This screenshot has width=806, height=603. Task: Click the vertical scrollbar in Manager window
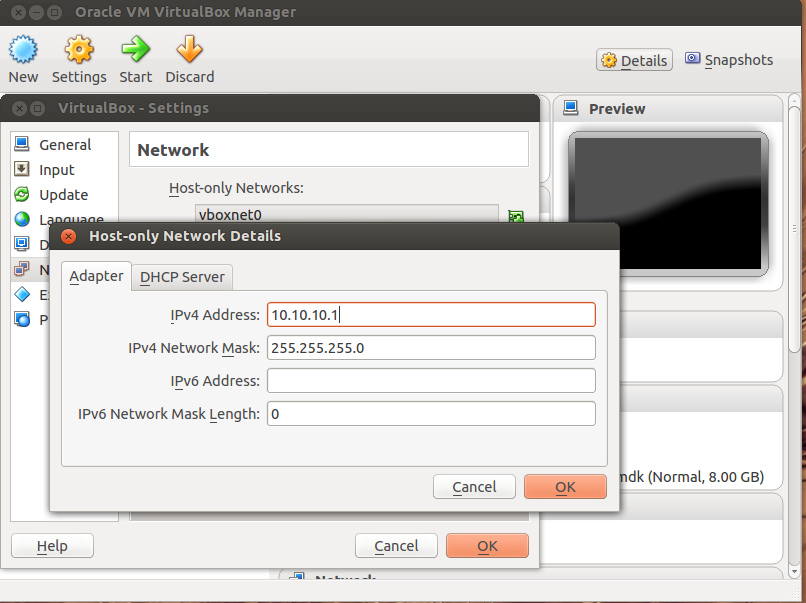[794, 229]
